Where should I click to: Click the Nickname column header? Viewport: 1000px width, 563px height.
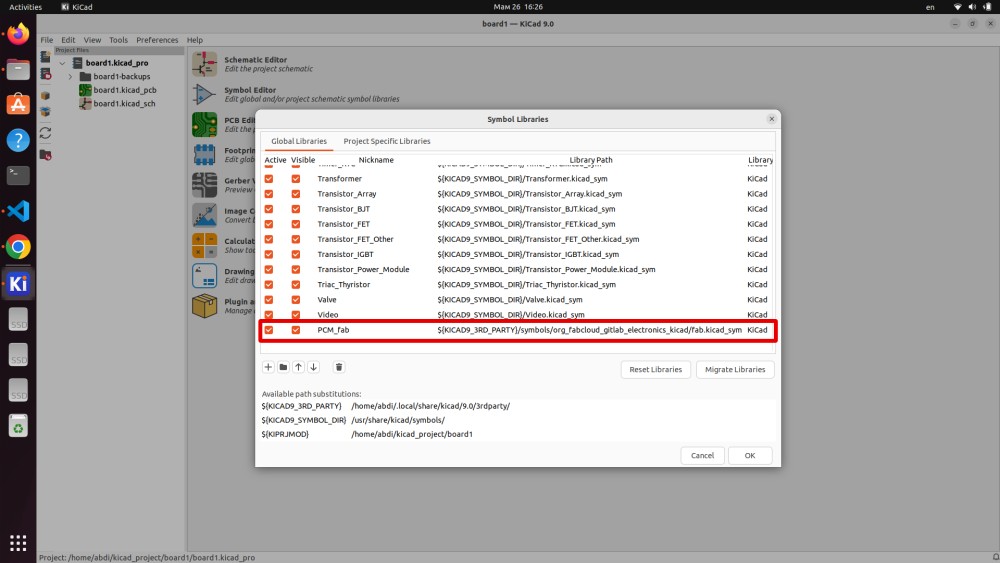click(376, 160)
